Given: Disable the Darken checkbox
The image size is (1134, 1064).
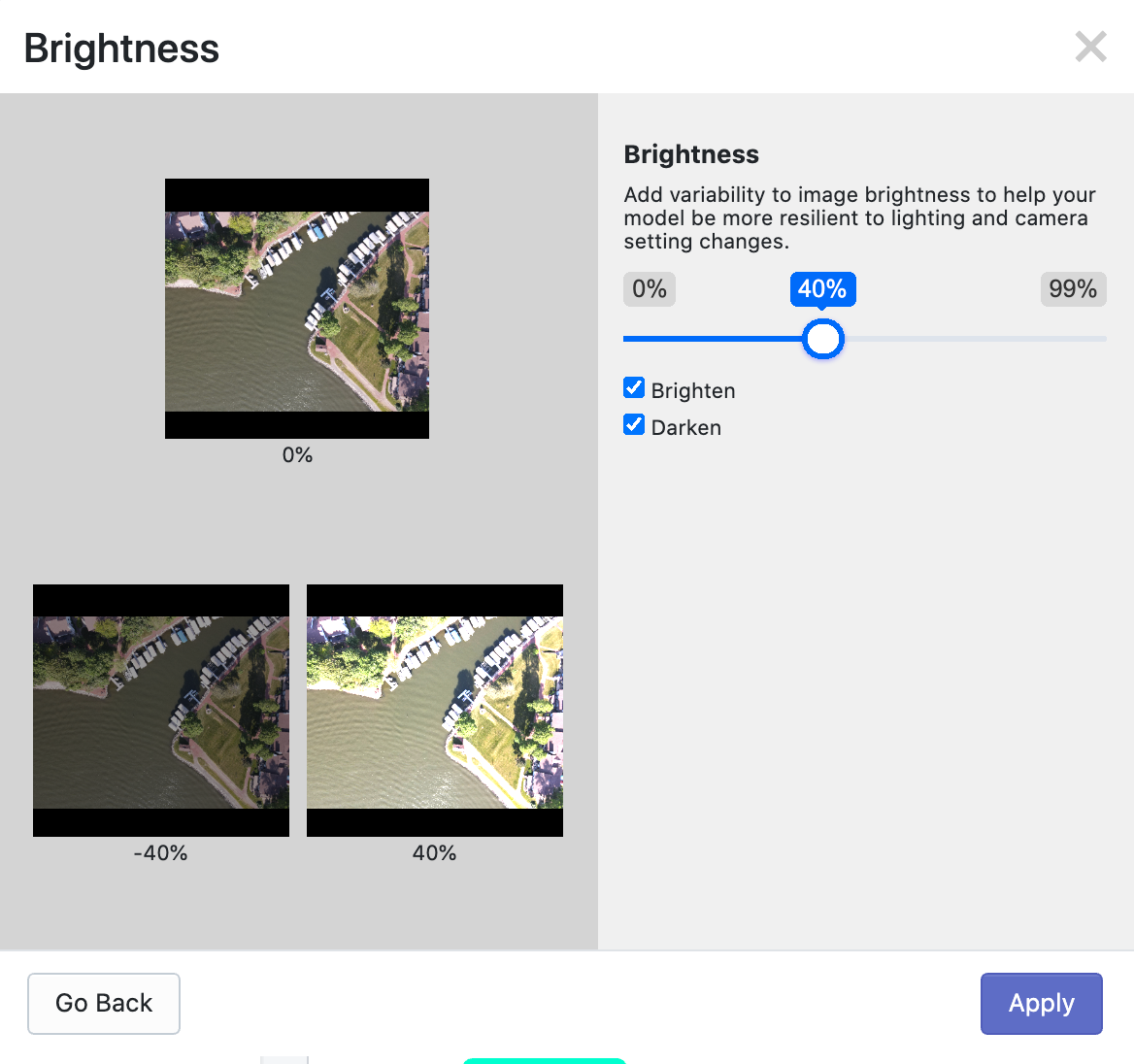Looking at the screenshot, I should click(634, 423).
